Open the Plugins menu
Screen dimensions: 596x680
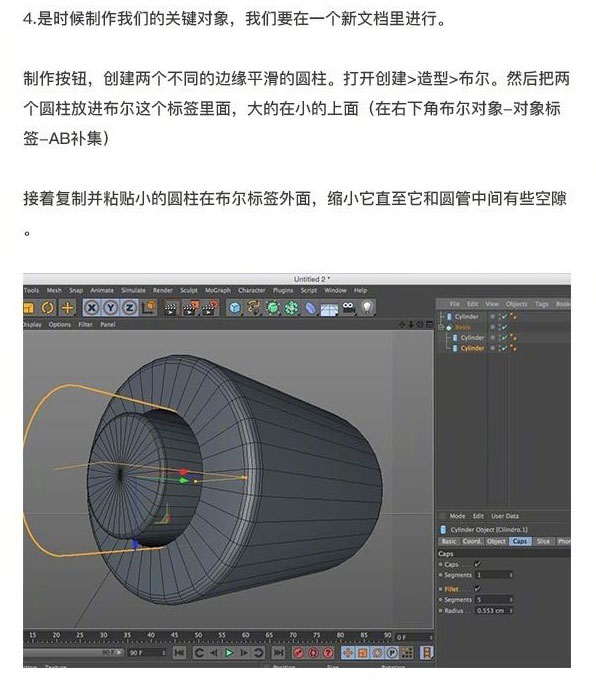point(283,290)
